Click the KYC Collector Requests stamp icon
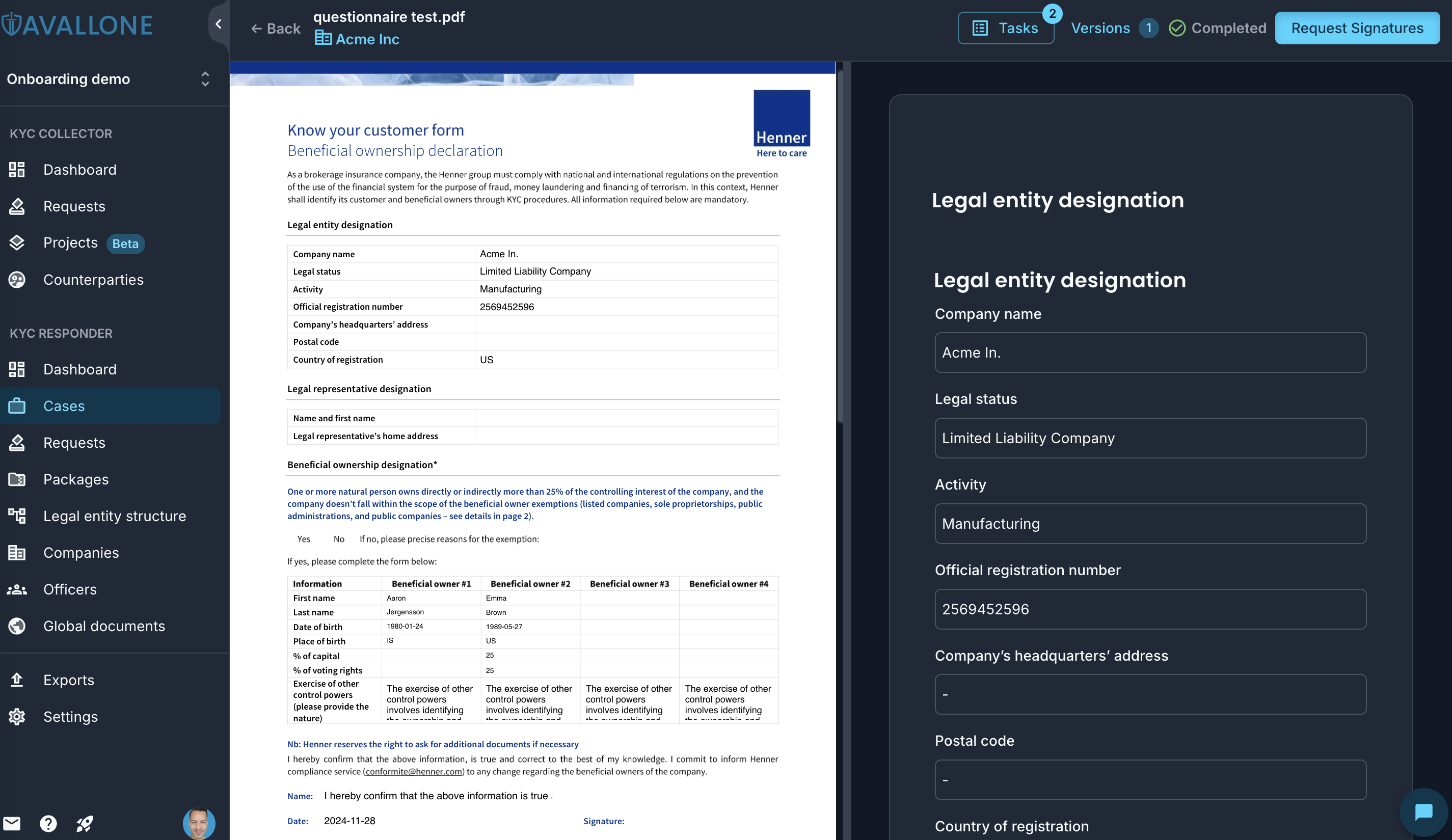The height and width of the screenshot is (840, 1452). [x=17, y=206]
